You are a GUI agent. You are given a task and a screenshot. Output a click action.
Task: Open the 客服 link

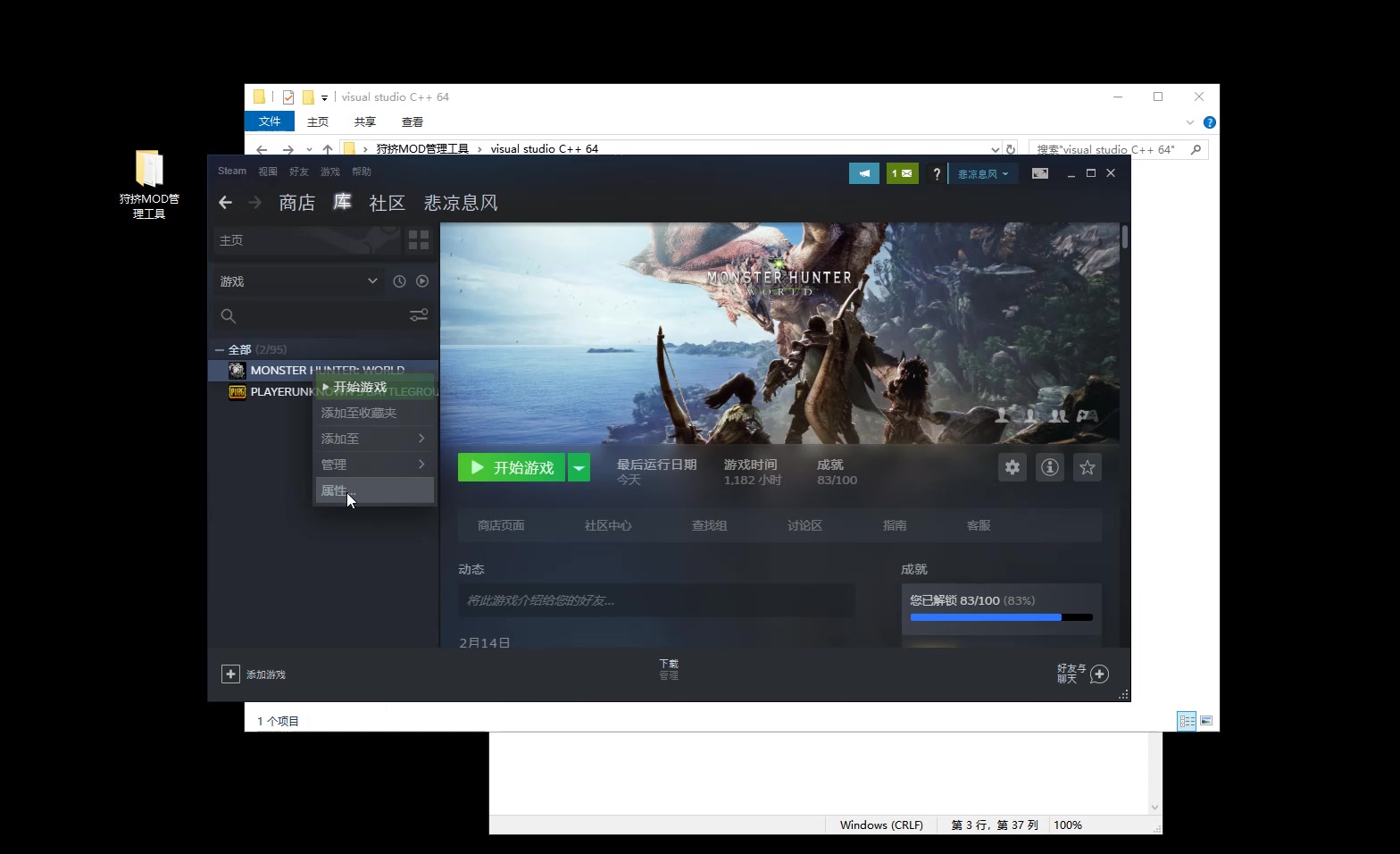coord(979,525)
